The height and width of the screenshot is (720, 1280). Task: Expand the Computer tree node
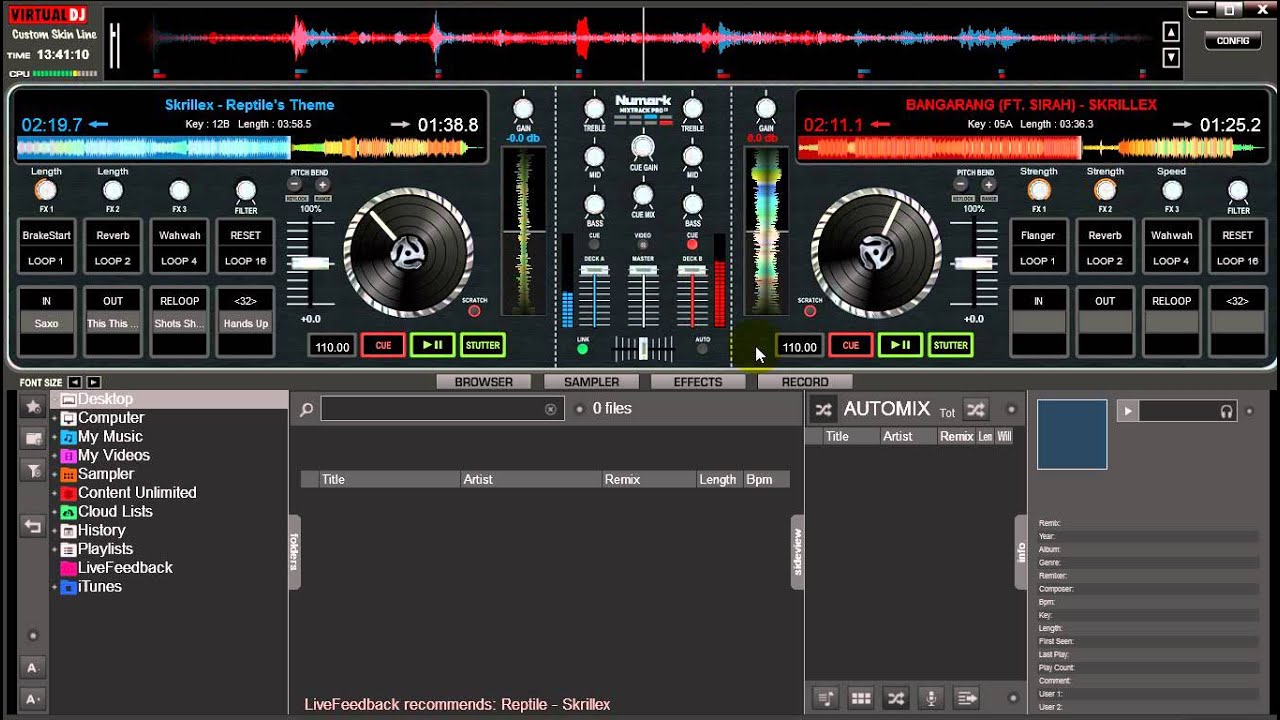coord(55,419)
